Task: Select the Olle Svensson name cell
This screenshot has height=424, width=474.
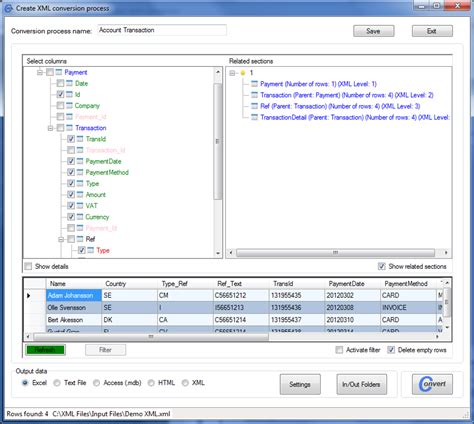Action: [x=74, y=308]
